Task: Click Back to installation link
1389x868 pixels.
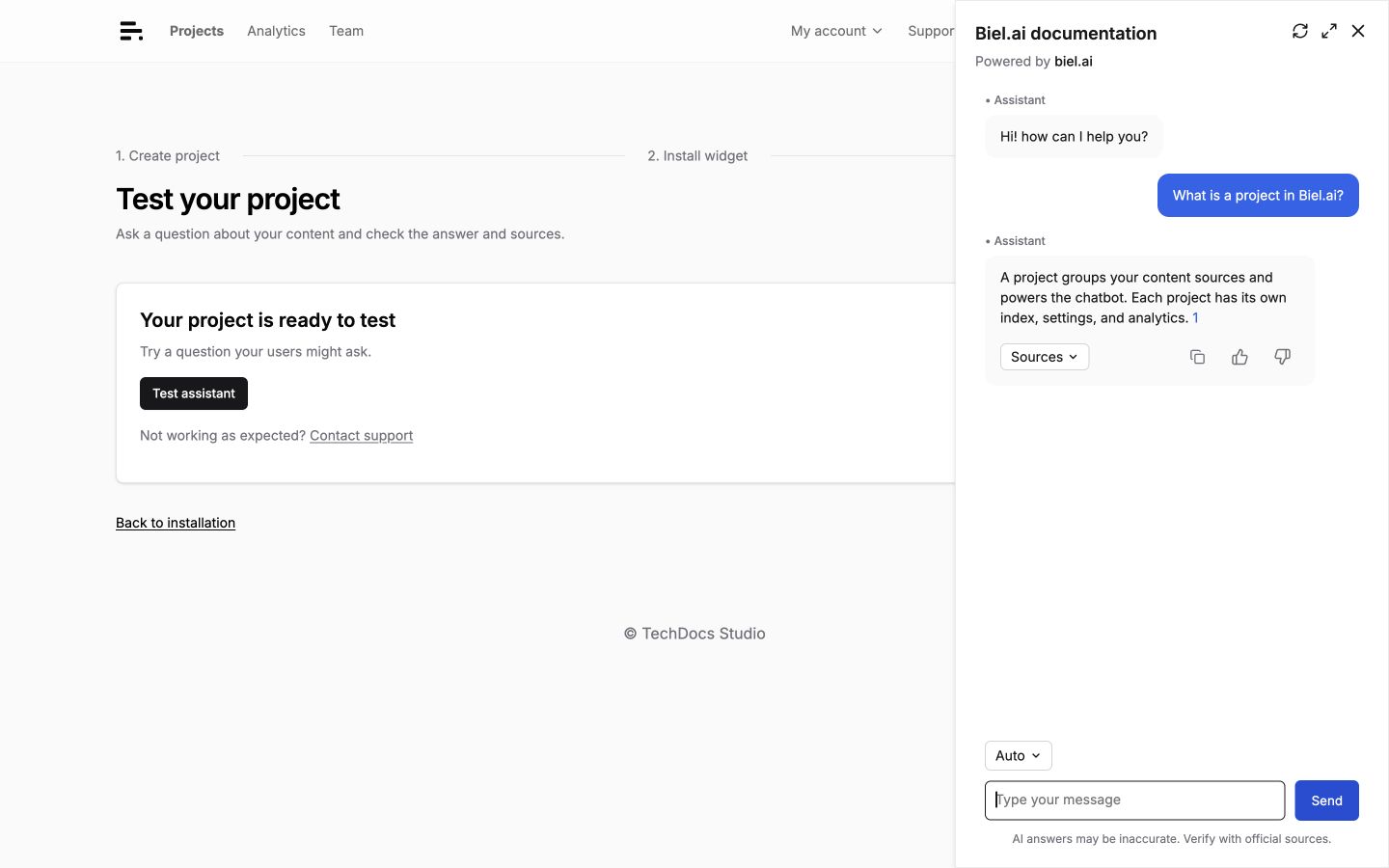Action: pyautogui.click(x=176, y=523)
